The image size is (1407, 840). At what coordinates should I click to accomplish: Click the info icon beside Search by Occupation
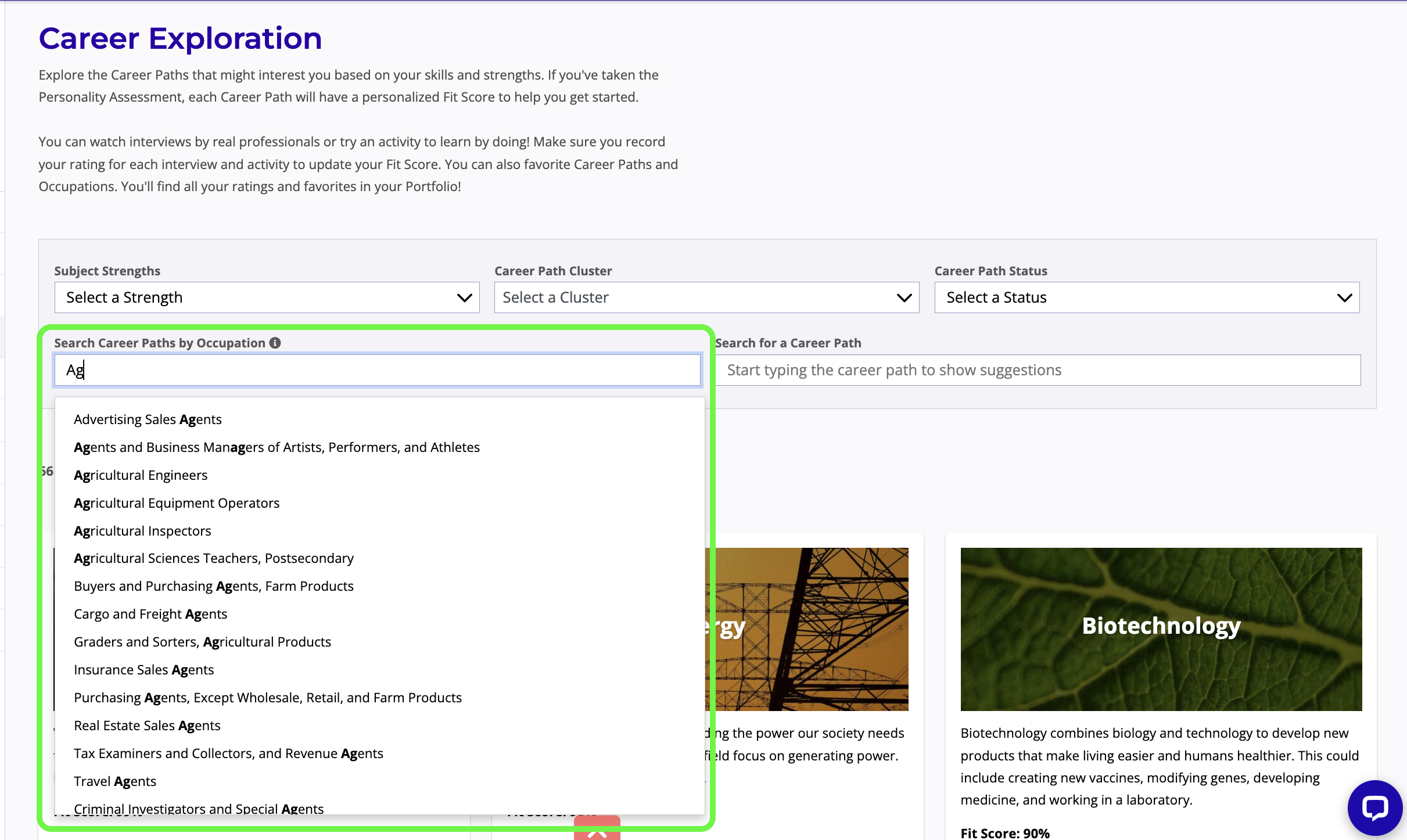(x=275, y=343)
